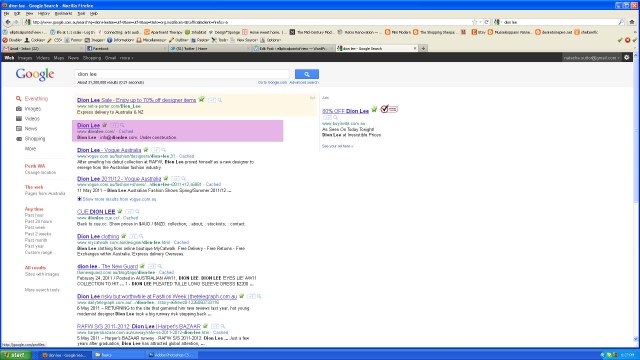Open the Mini Modern bookmark
This screenshot has width=640, height=360.
pyautogui.click(x=398, y=32)
